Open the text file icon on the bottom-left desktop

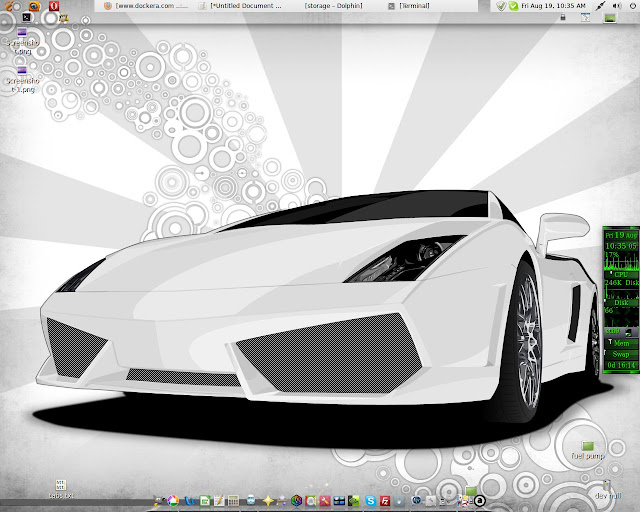click(61, 489)
